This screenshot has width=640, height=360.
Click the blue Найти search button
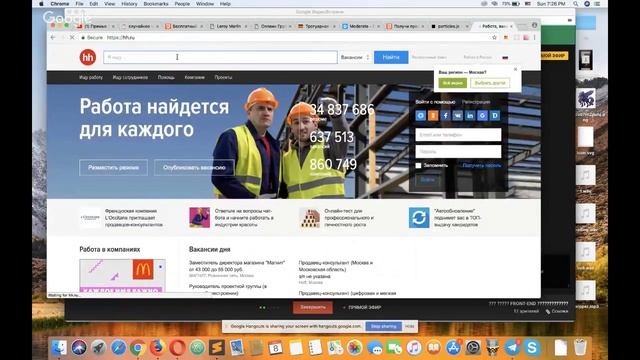click(x=391, y=57)
